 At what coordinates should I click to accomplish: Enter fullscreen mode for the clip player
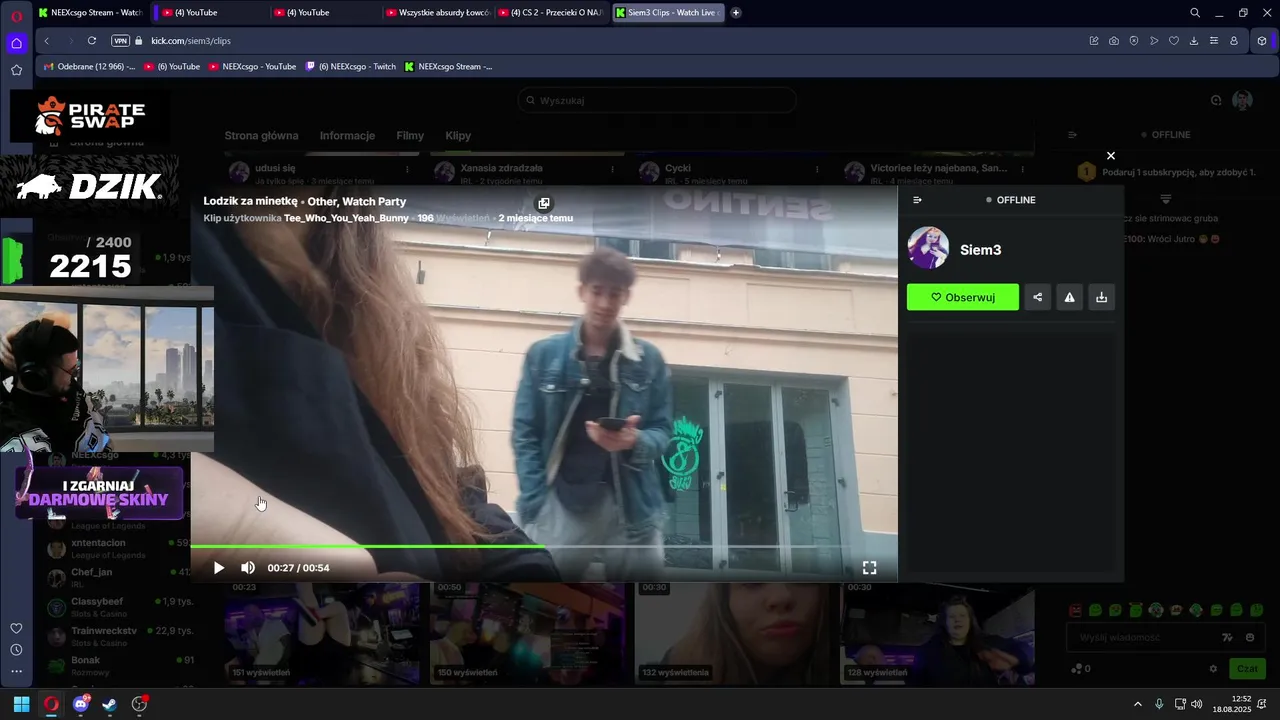[x=870, y=568]
